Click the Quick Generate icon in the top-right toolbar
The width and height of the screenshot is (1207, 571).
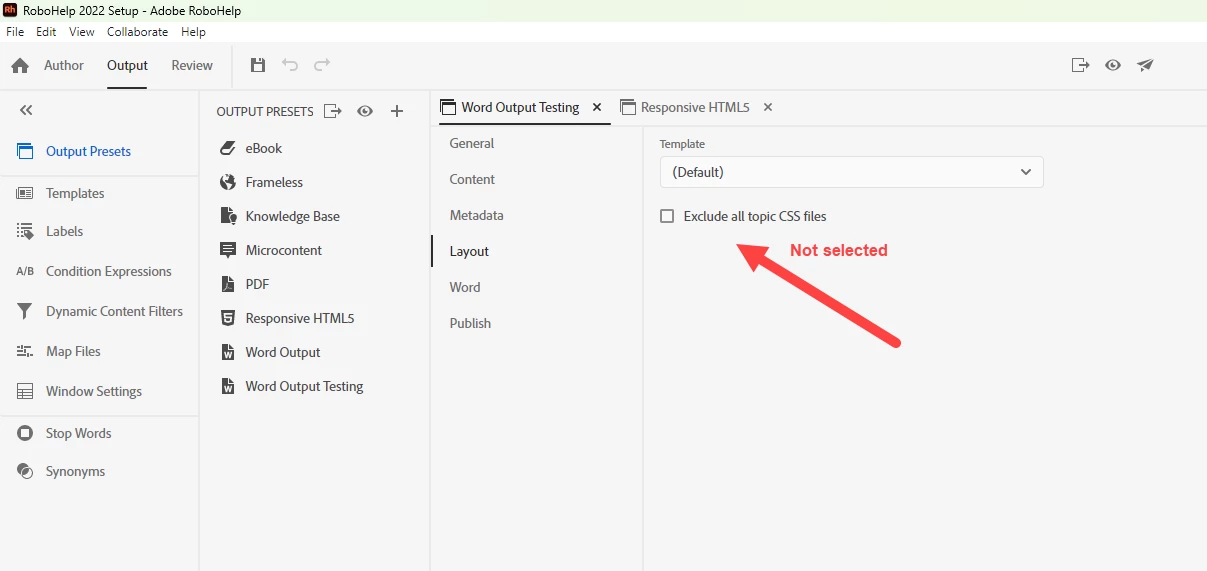pos(1080,65)
